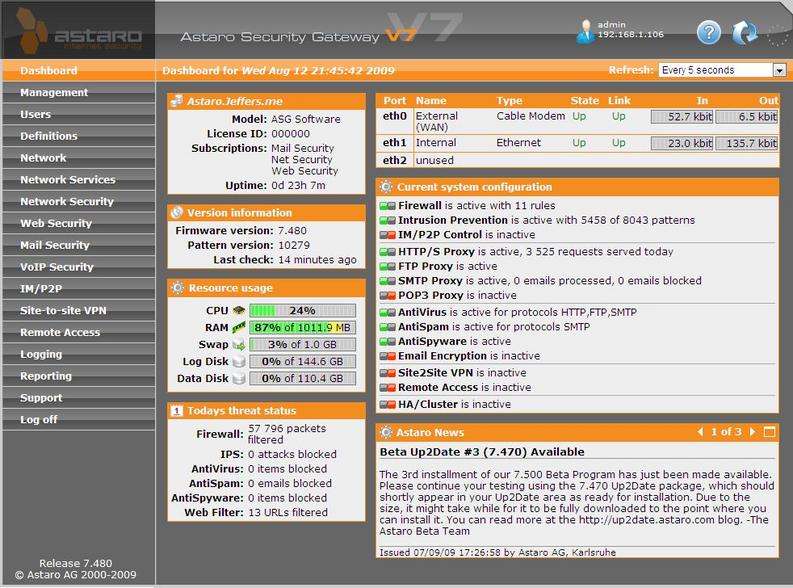Screen dimensions: 793x588
Task: Click Intrusion Prevention status indicator
Action: click(x=387, y=220)
